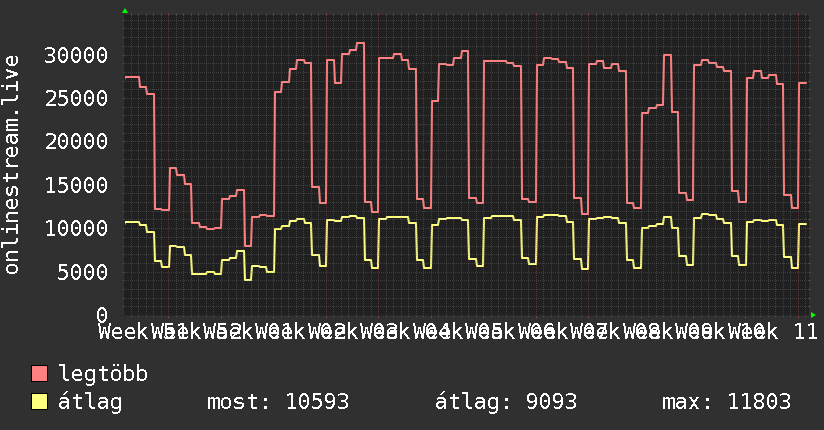Click the 5000 y-axis label
824x430 pixels.
[83, 272]
